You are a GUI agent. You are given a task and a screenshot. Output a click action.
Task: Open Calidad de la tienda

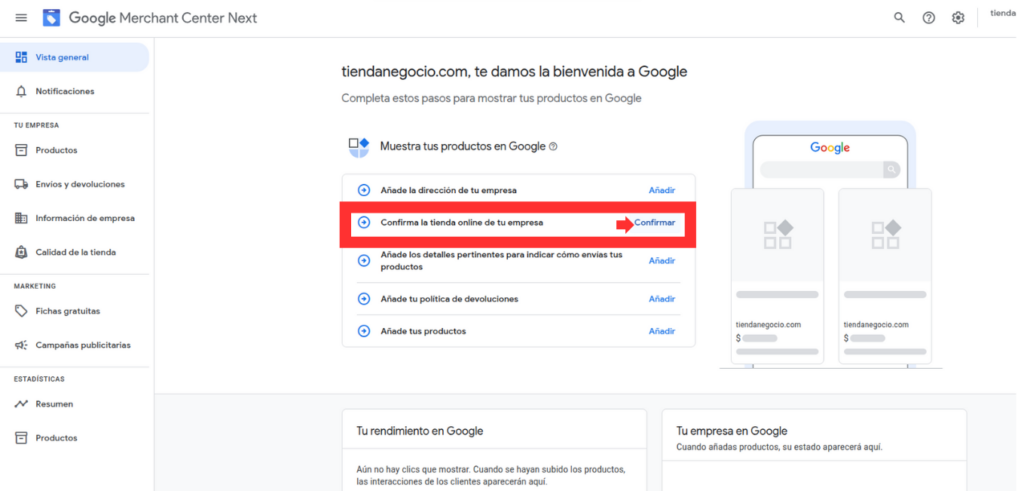tap(74, 252)
